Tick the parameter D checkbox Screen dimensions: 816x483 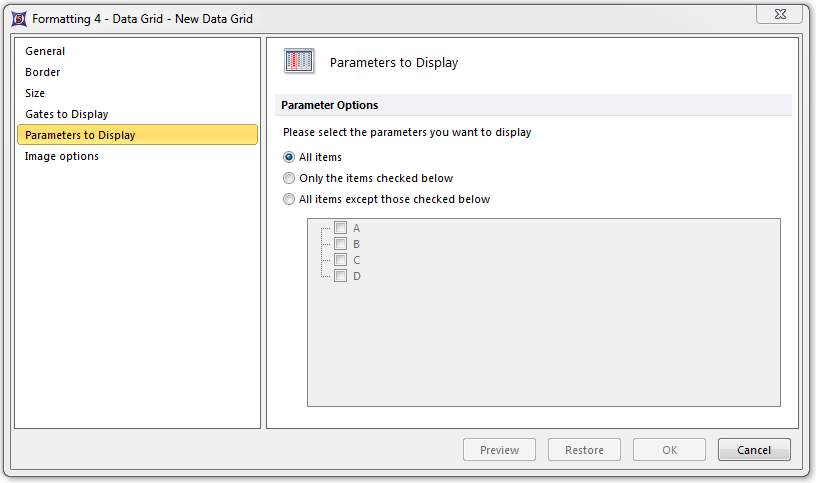coord(340,276)
